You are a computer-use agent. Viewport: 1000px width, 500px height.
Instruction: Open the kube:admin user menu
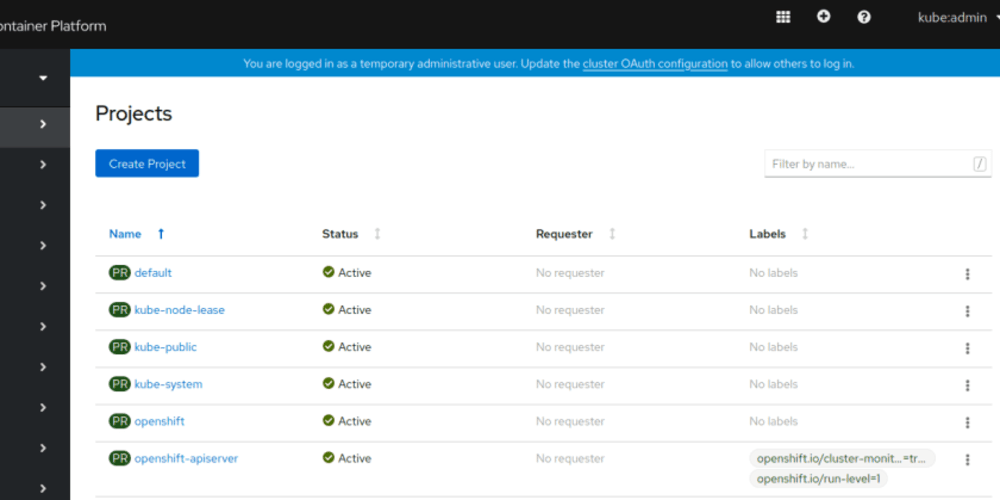coord(957,18)
